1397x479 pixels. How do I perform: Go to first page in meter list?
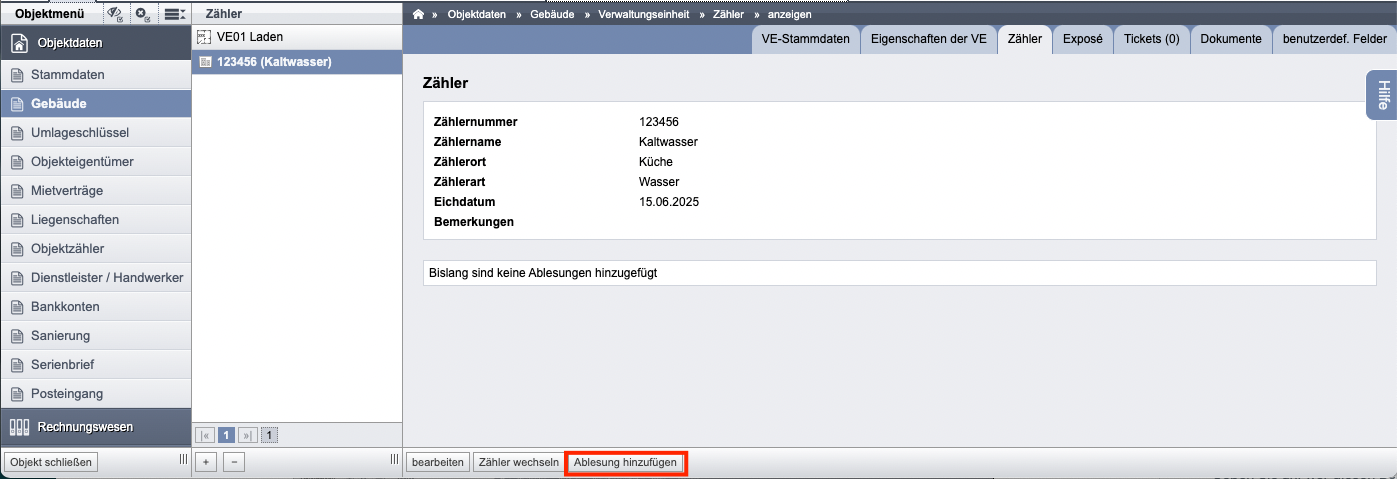click(x=205, y=435)
